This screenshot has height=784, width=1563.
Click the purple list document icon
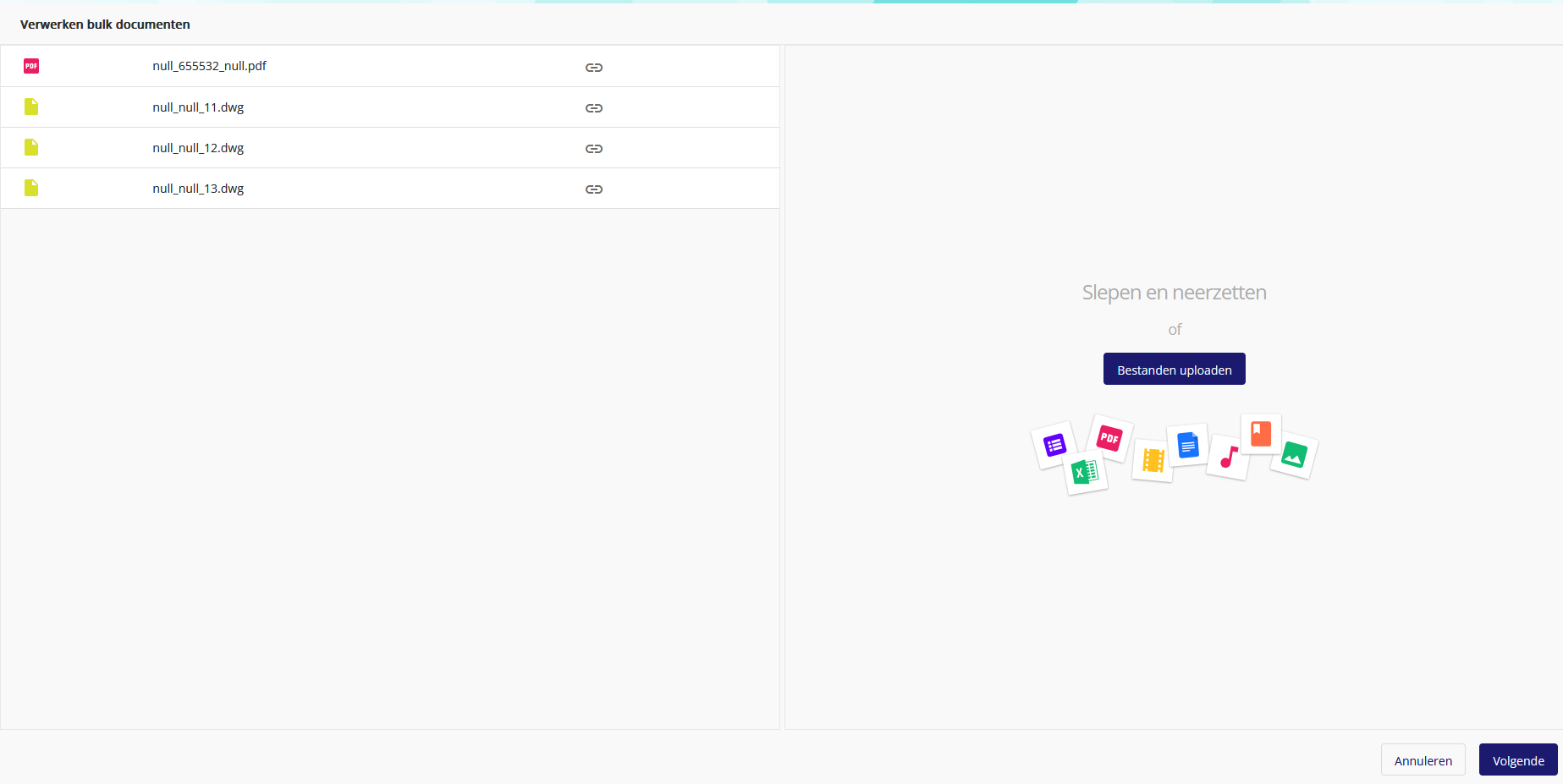[1054, 445]
